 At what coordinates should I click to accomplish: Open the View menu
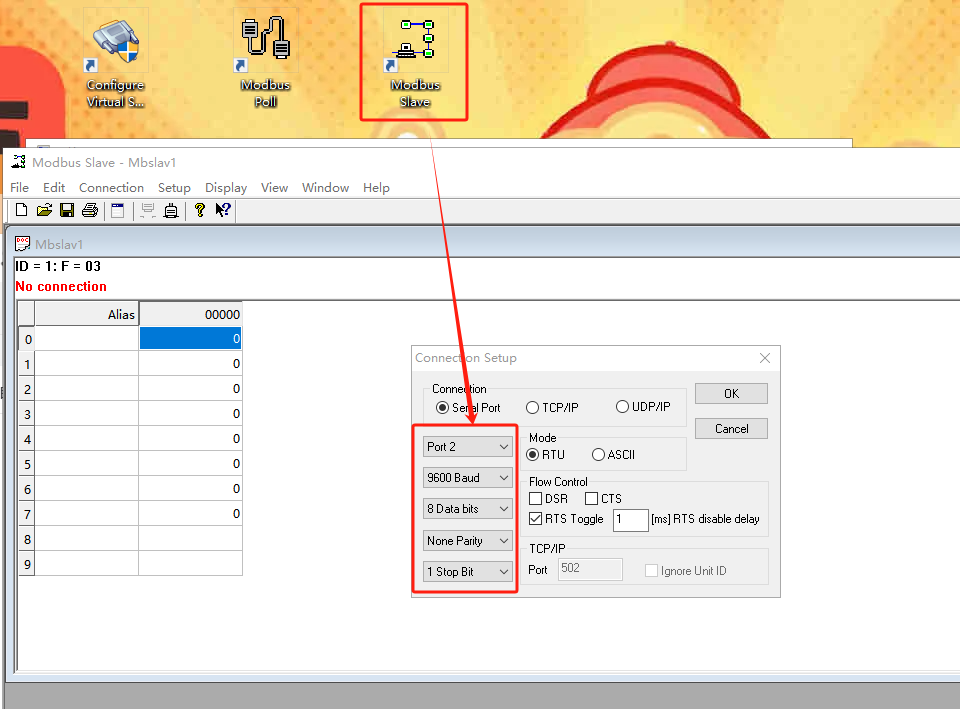[x=274, y=188]
